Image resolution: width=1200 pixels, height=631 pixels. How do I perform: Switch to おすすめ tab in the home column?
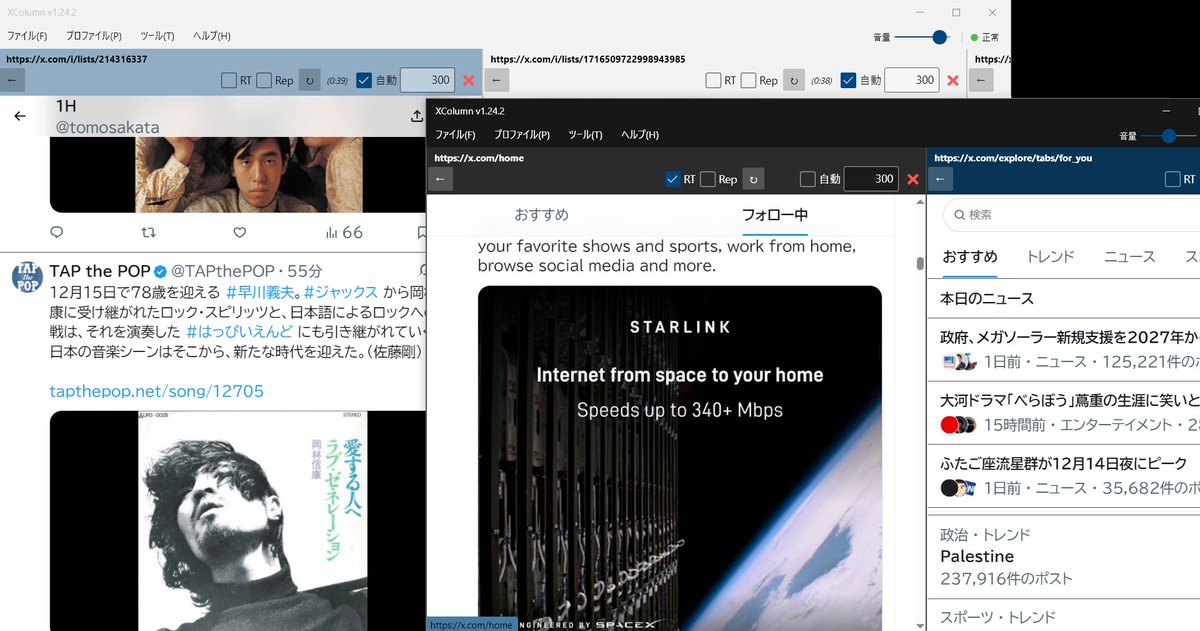[542, 215]
